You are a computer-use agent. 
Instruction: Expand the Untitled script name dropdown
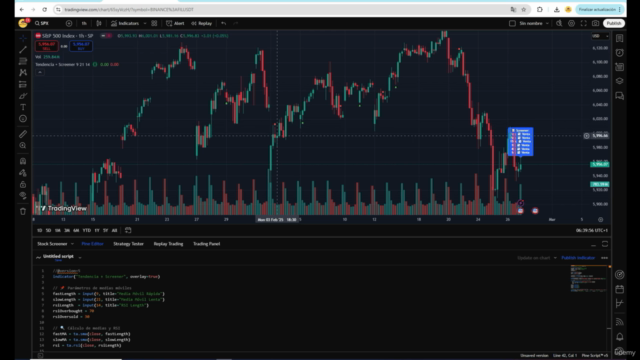click(80, 258)
